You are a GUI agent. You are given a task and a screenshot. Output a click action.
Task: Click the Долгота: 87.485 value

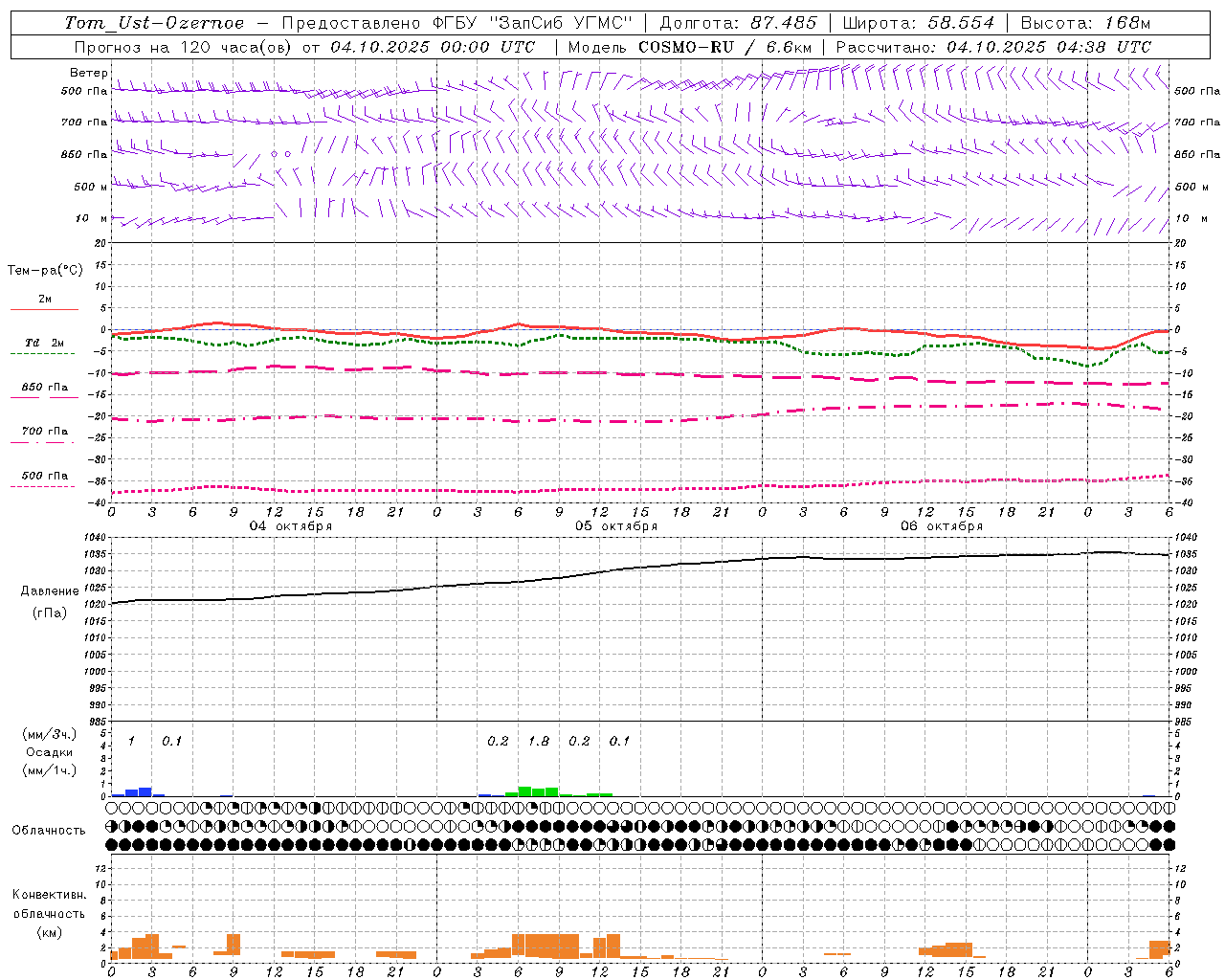click(739, 23)
